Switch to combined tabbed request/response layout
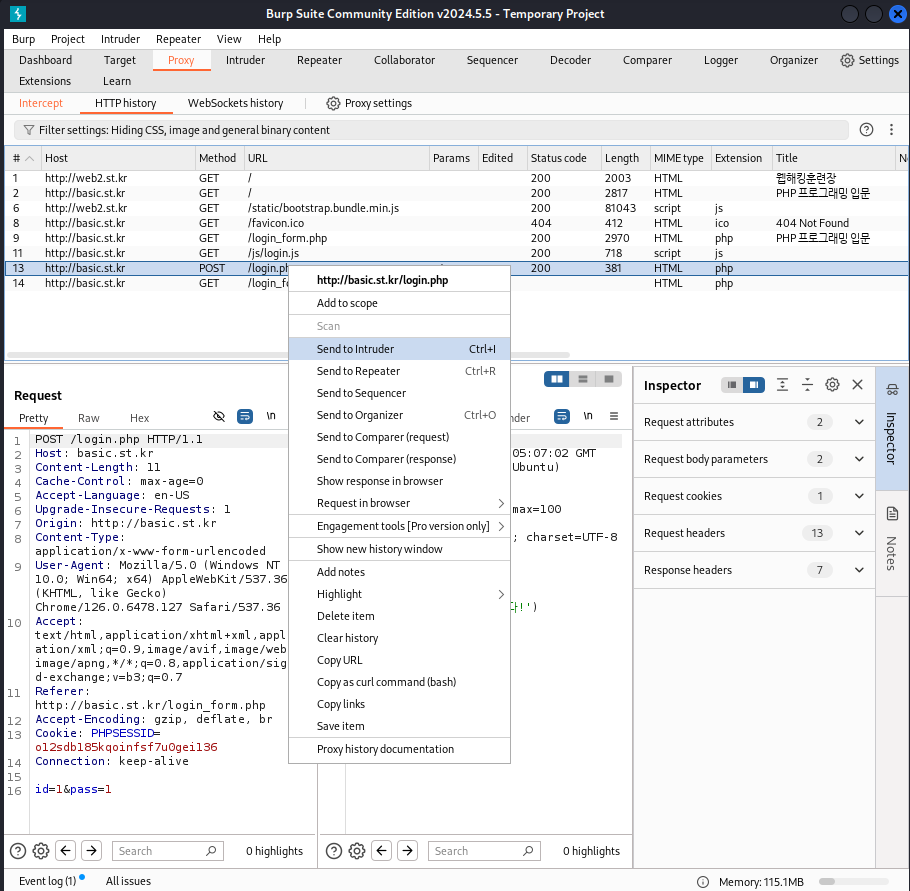The image size is (910, 891). (609, 379)
